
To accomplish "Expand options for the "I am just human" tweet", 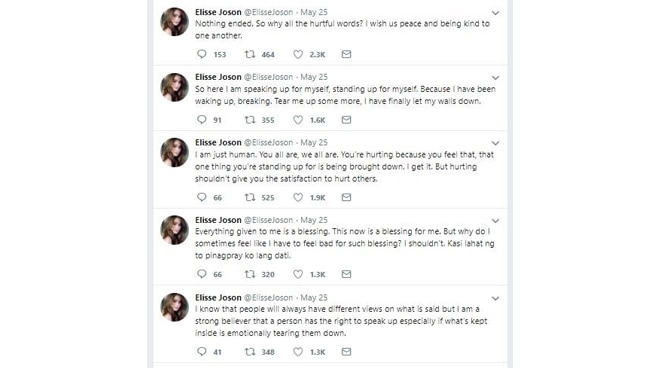I will [x=495, y=143].
